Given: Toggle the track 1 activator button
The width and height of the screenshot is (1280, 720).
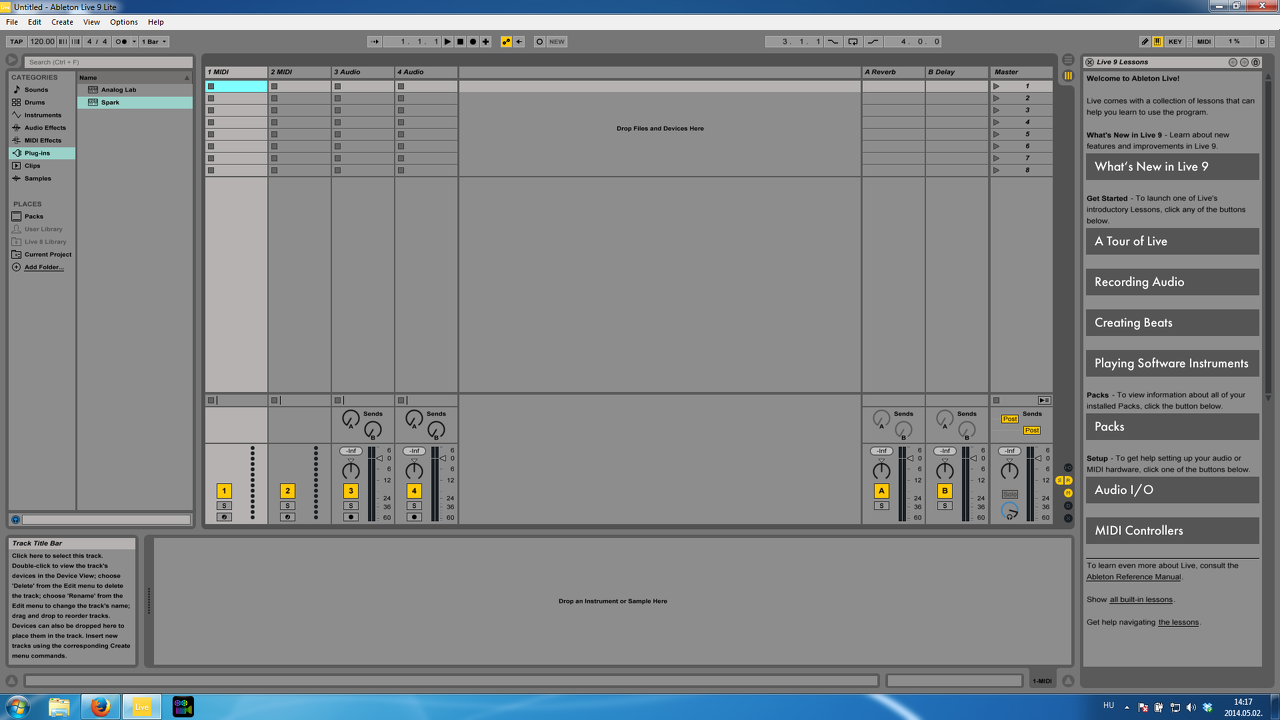Looking at the screenshot, I should coord(224,491).
